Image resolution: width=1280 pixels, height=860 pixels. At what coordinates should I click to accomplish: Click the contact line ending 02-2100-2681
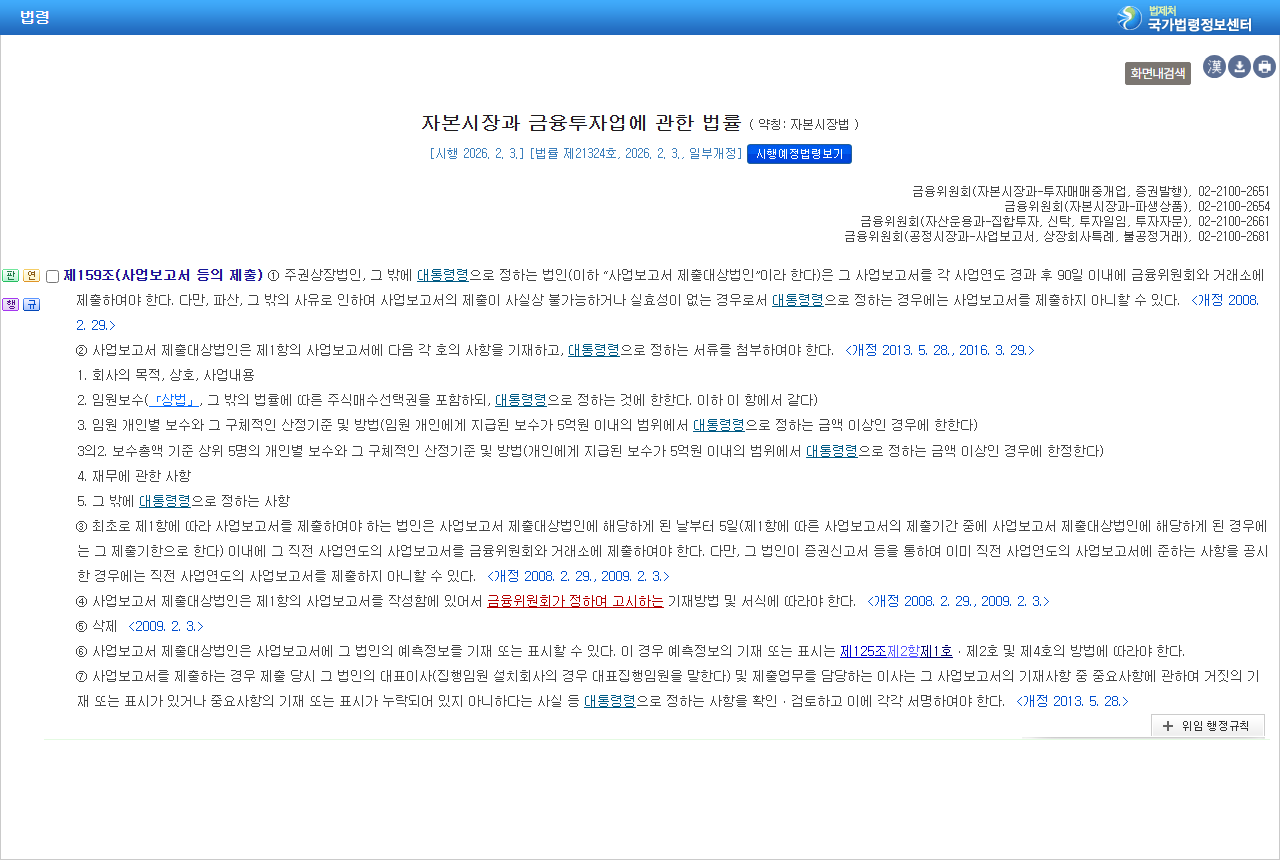point(1057,236)
